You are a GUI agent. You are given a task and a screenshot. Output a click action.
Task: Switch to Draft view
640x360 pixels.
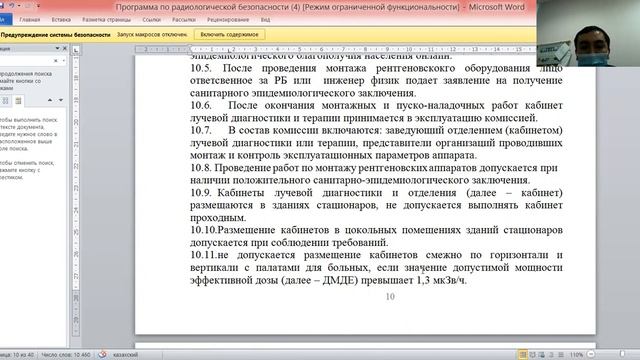pos(561,355)
